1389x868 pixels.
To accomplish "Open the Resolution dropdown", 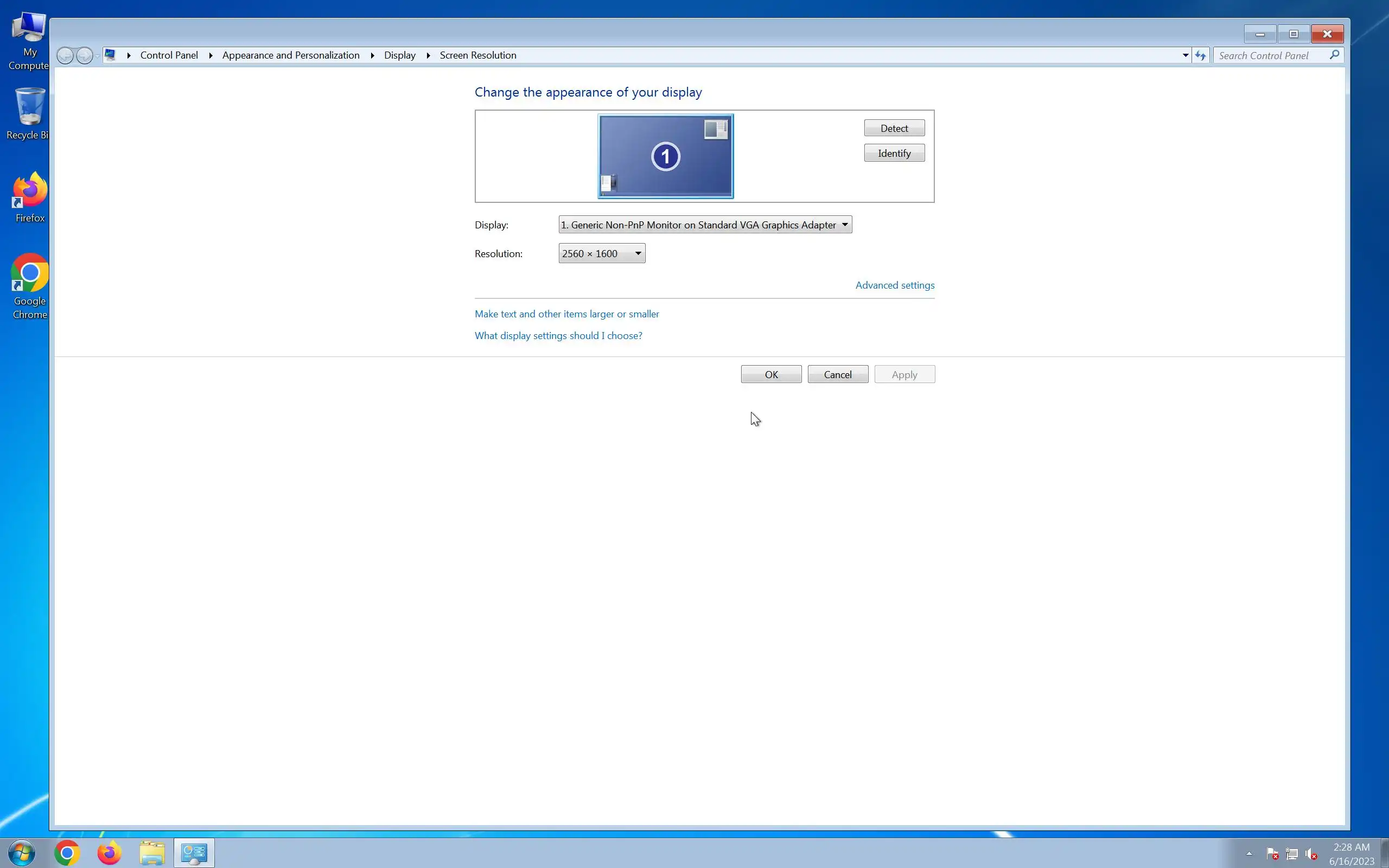I will tap(602, 253).
